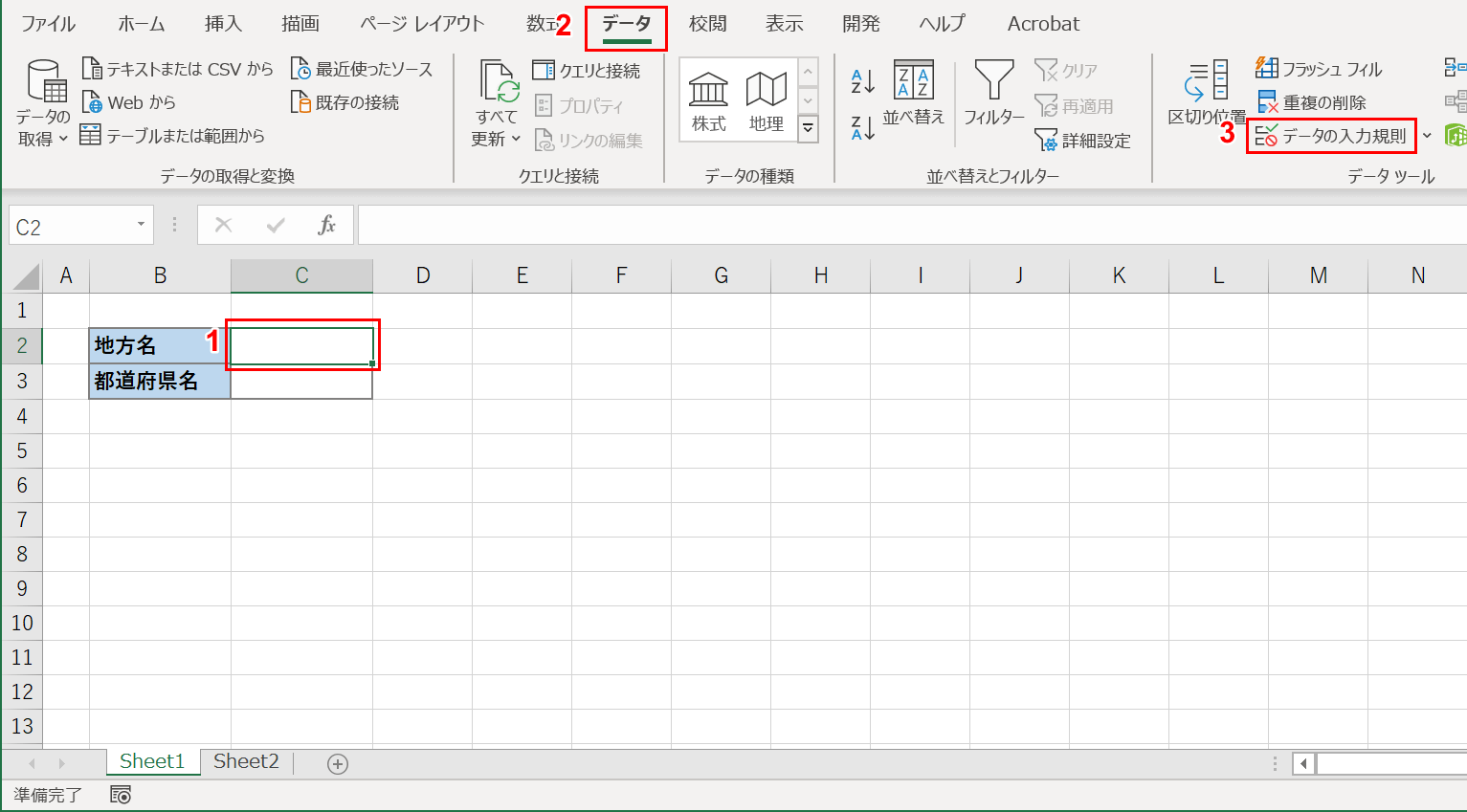The width and height of the screenshot is (1467, 812).
Task: Open the クエリと接続 pane
Action: click(x=587, y=70)
